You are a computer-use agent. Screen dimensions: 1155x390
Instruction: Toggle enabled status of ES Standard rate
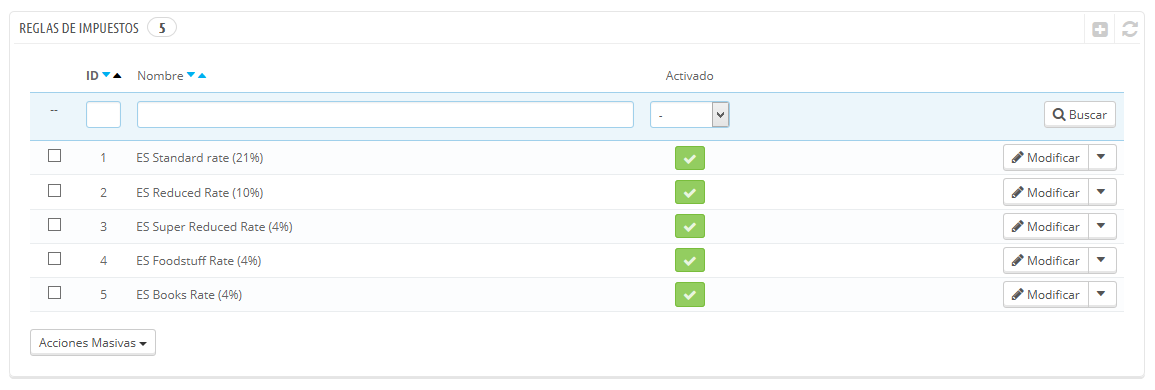point(689,158)
